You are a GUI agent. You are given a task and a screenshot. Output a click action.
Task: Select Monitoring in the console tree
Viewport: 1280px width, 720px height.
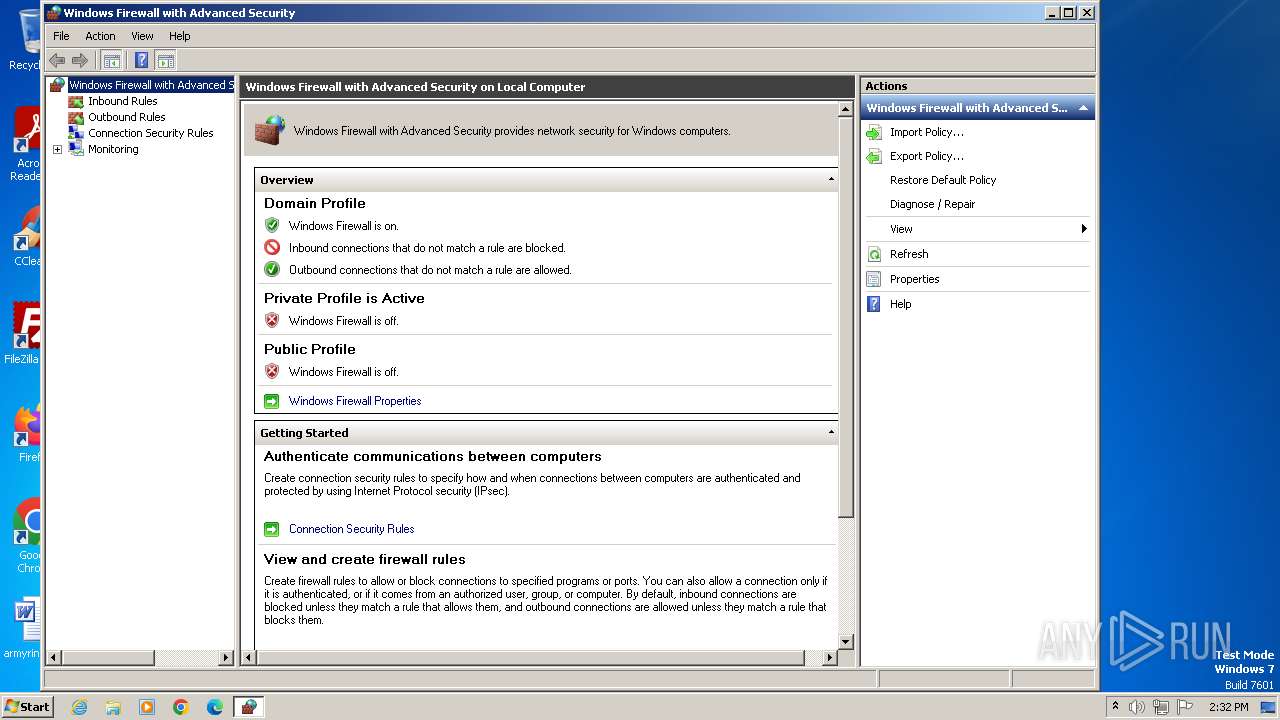(113, 149)
